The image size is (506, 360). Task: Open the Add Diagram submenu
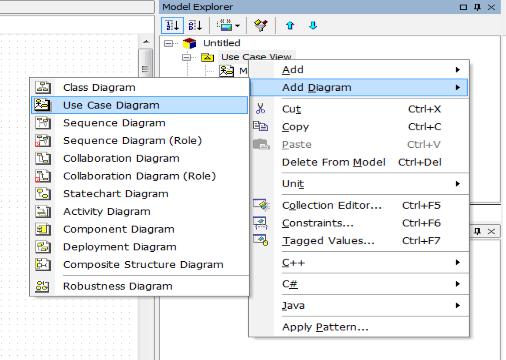(359, 87)
